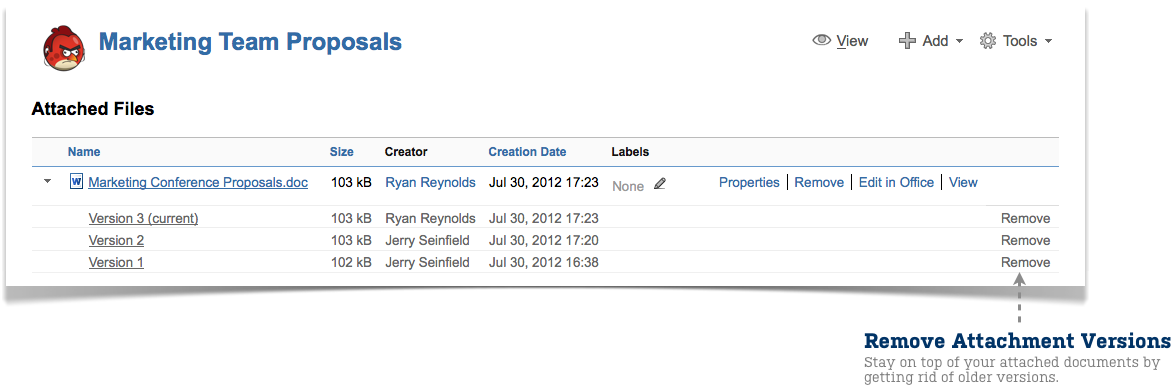This screenshot has width=1175, height=389.
Task: Click the angry bird page avatar
Action: (x=63, y=47)
